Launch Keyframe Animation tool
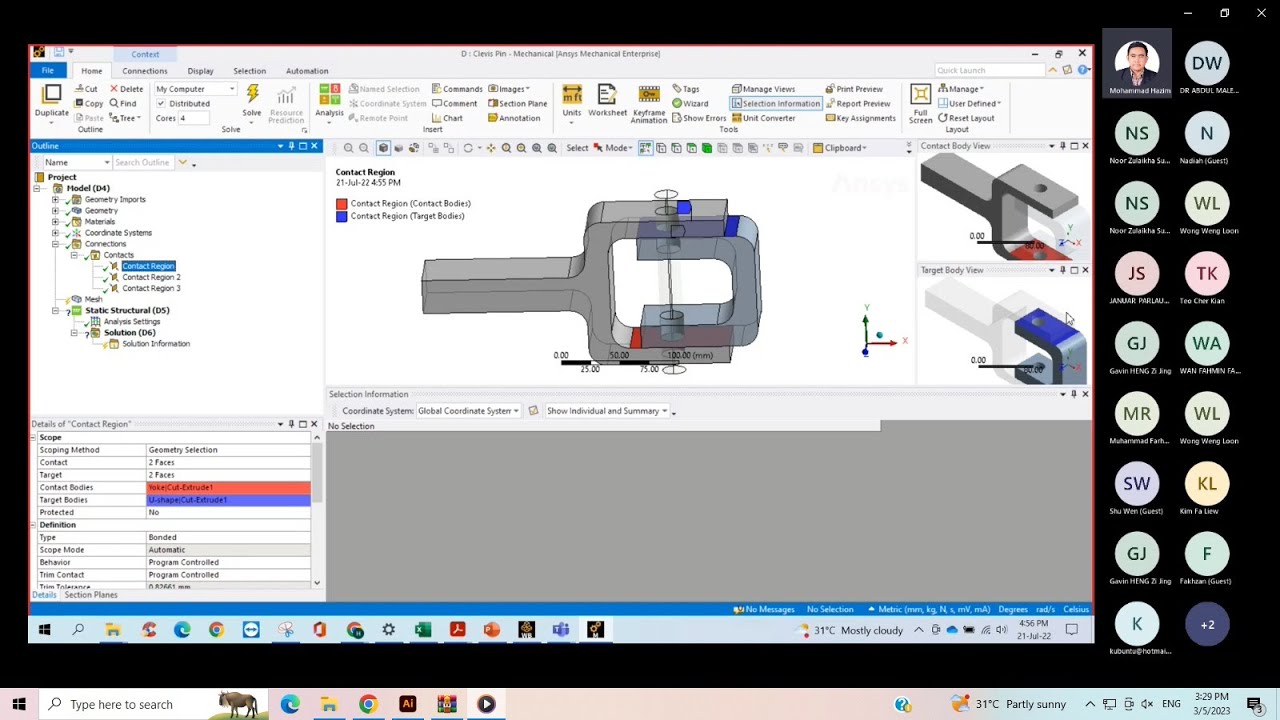The height and width of the screenshot is (720, 1280). 649,104
